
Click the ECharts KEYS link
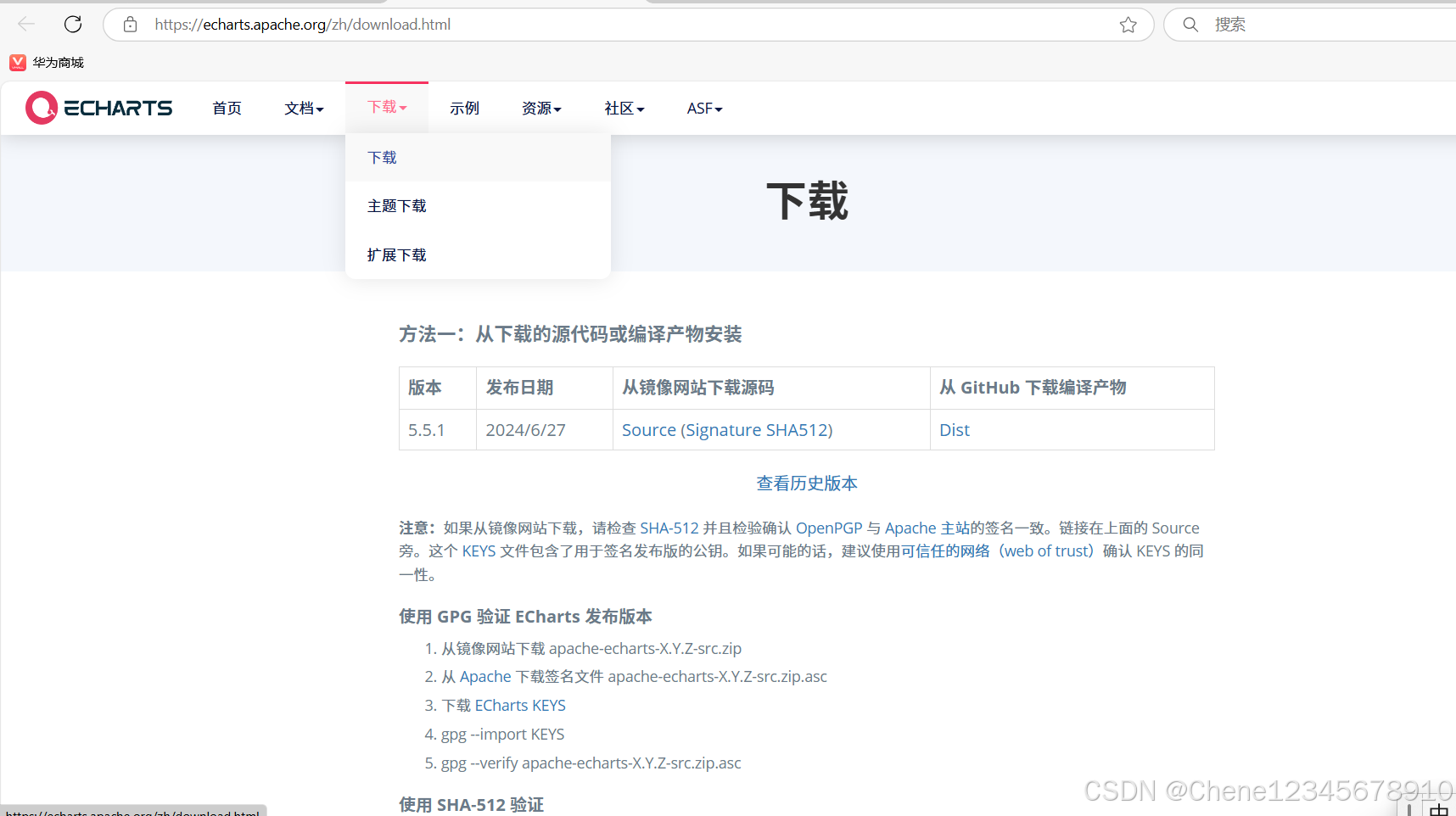tap(519, 705)
